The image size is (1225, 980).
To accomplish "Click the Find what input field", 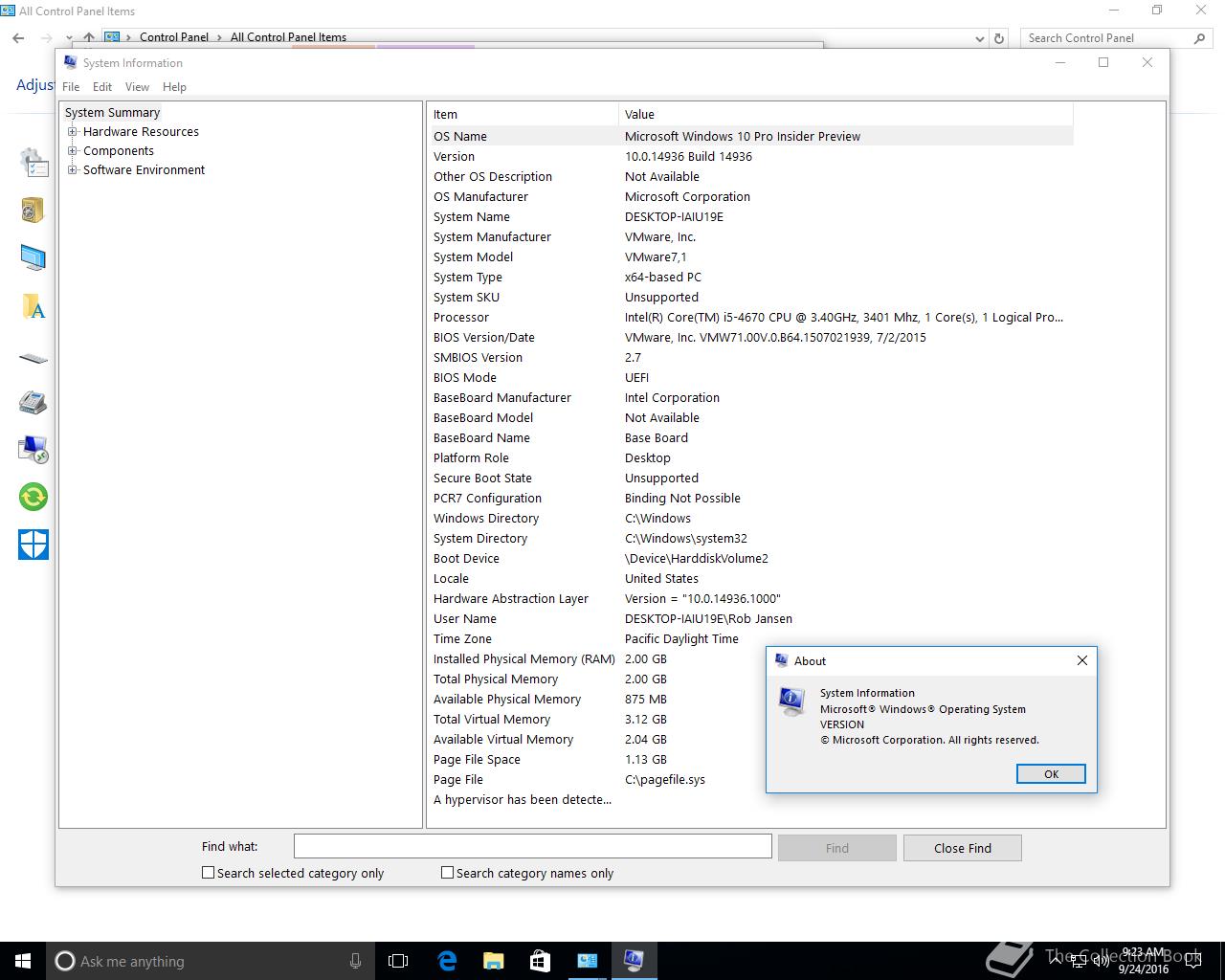I will coord(532,846).
